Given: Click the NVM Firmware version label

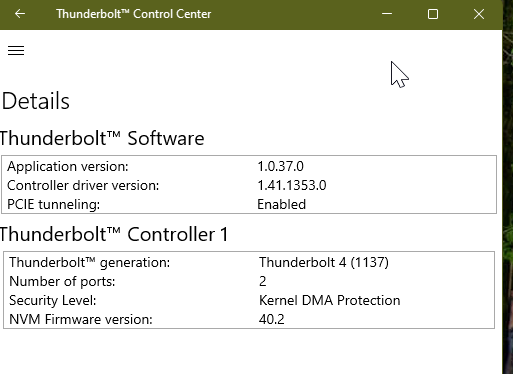Looking at the screenshot, I should click(81, 319).
